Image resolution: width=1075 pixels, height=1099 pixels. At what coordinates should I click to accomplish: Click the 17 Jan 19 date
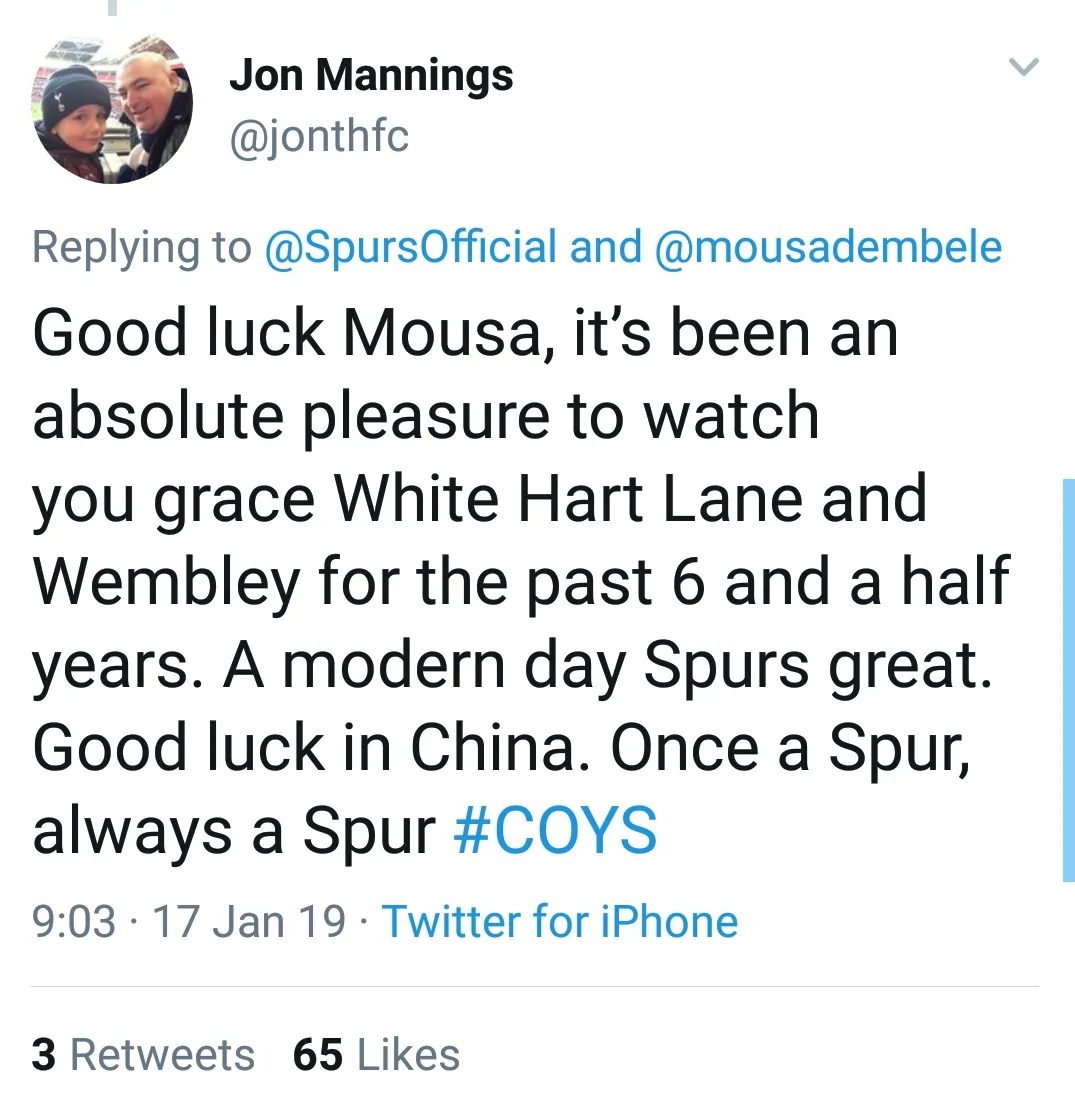tap(249, 921)
